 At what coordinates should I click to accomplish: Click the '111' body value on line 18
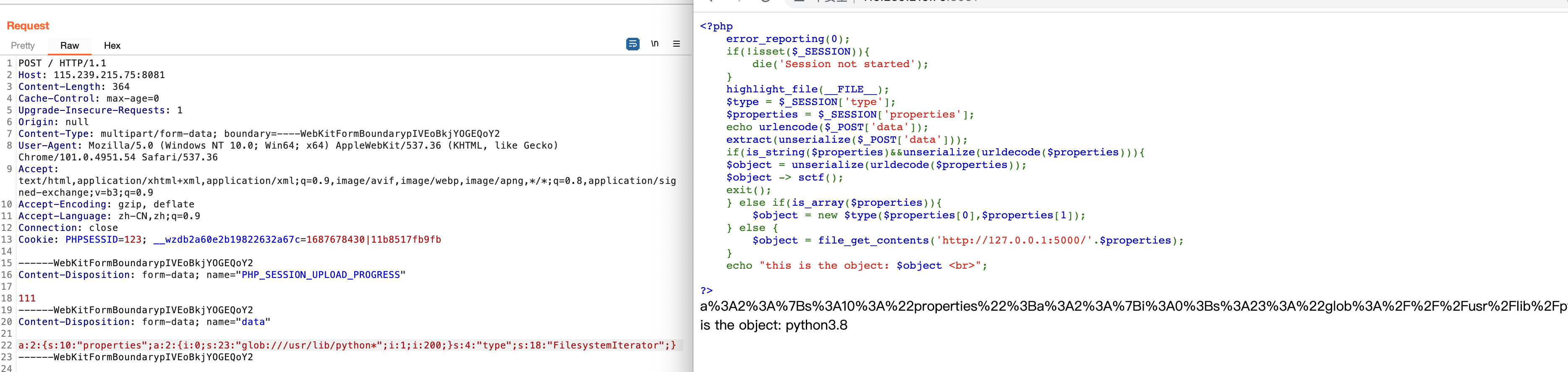click(x=27, y=299)
